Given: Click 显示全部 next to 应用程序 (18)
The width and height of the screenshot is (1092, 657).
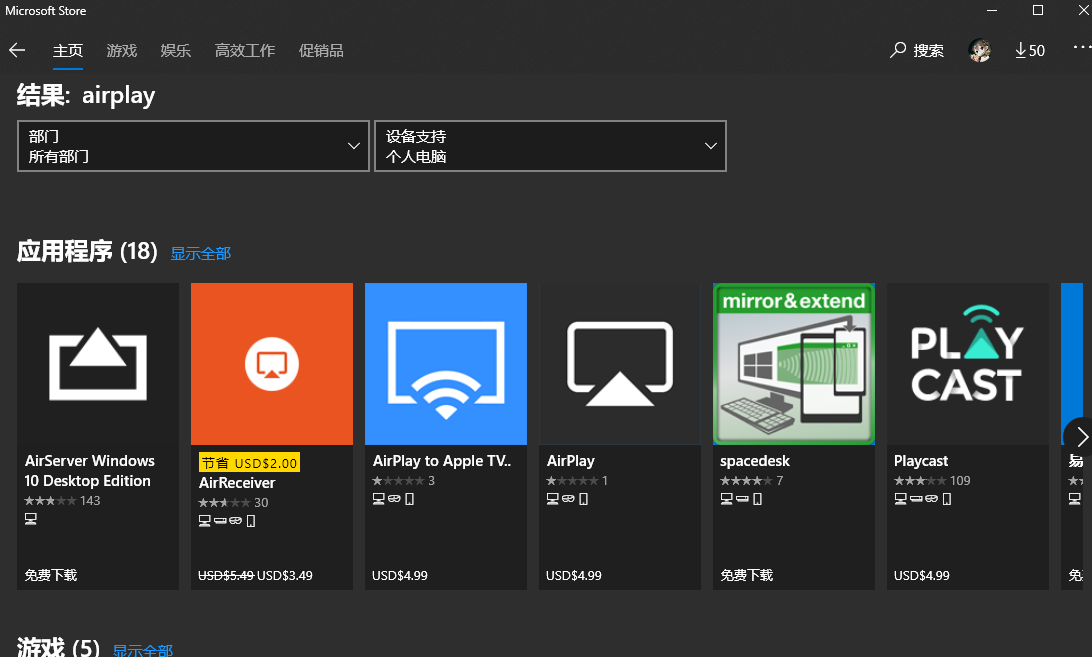Looking at the screenshot, I should click(x=201, y=254).
